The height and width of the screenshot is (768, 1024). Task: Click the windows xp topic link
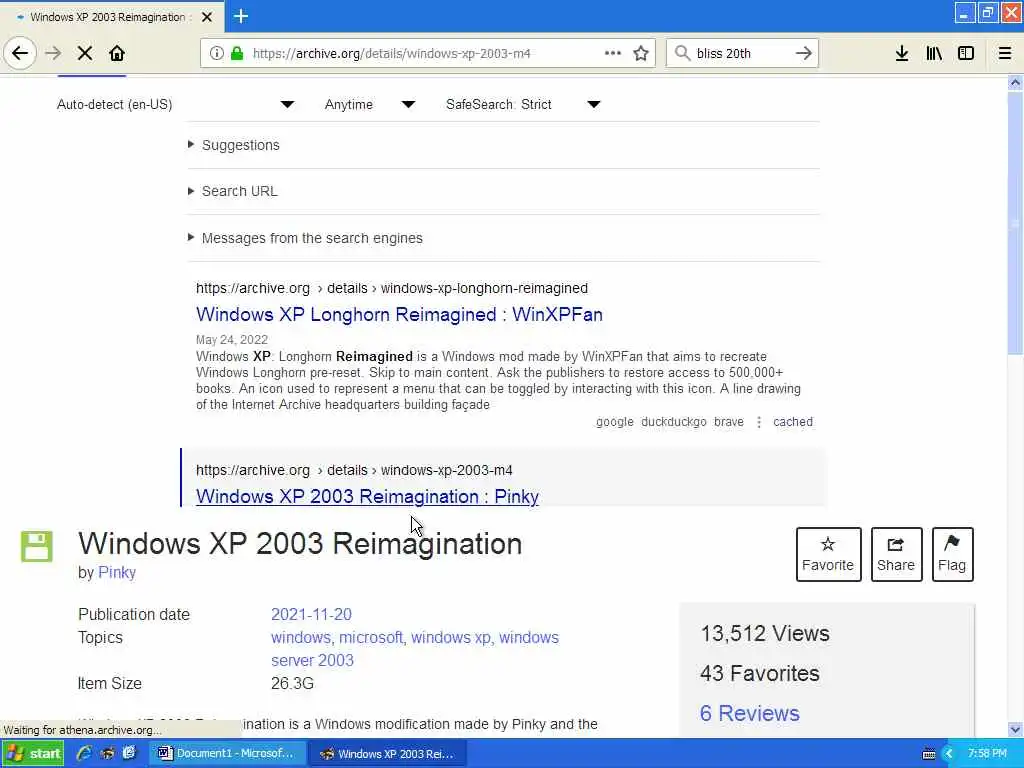[451, 637]
